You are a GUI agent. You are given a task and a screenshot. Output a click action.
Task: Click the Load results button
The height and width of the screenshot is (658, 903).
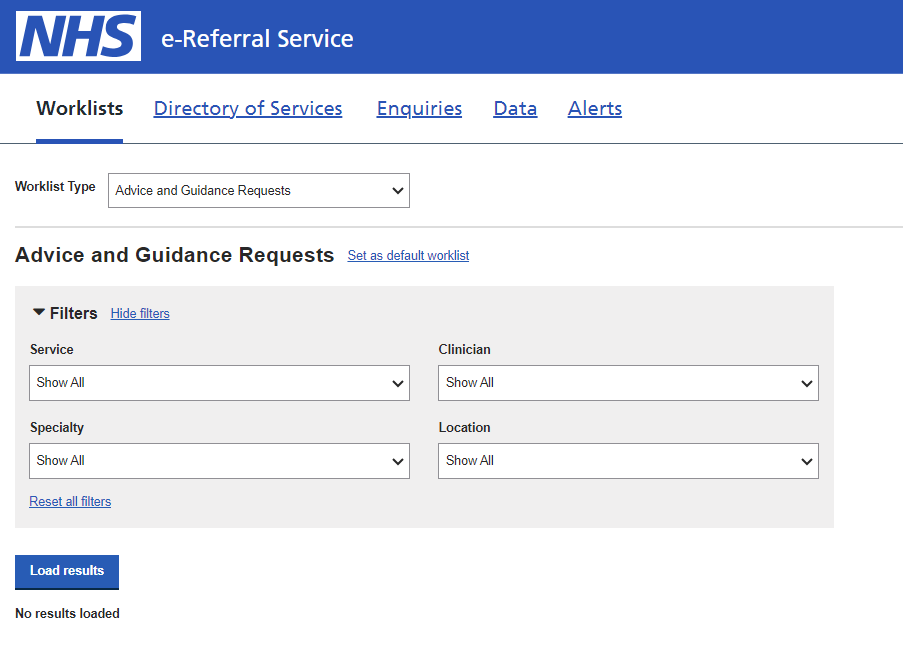67,572
